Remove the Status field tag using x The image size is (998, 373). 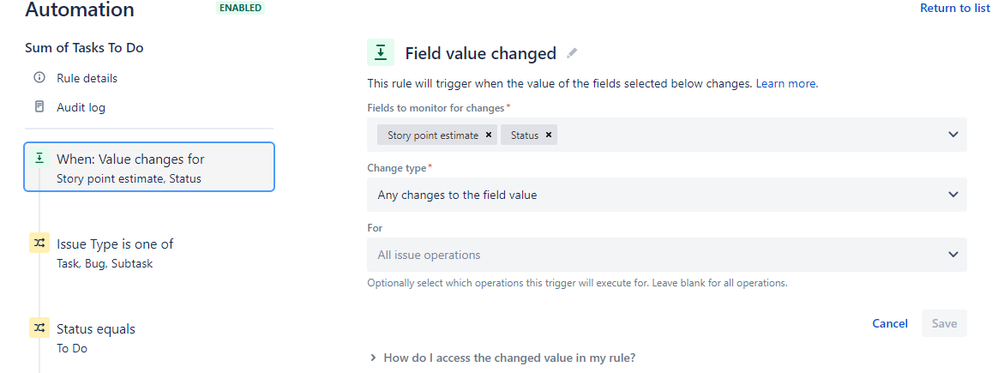(548, 135)
